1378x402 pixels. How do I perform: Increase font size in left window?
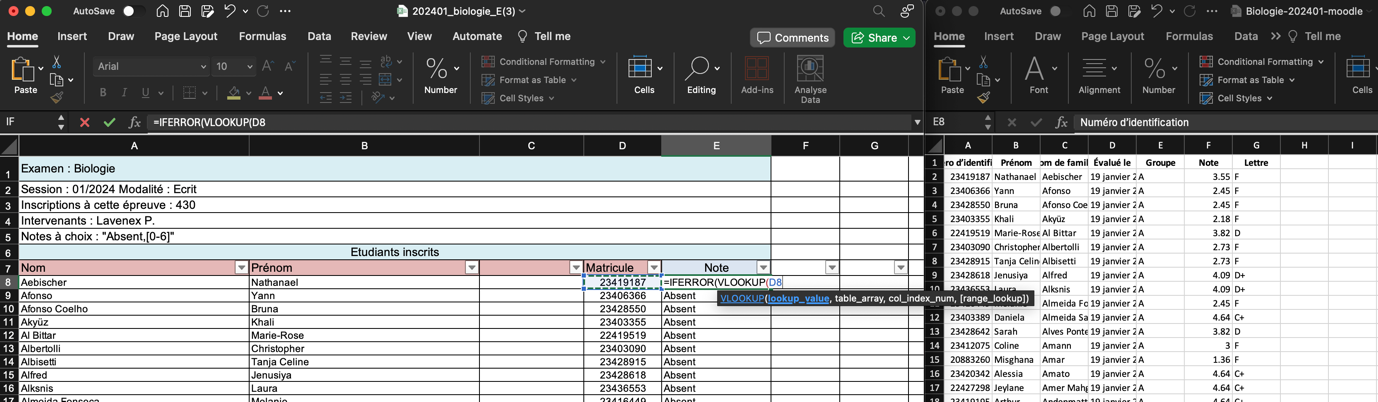coord(267,66)
